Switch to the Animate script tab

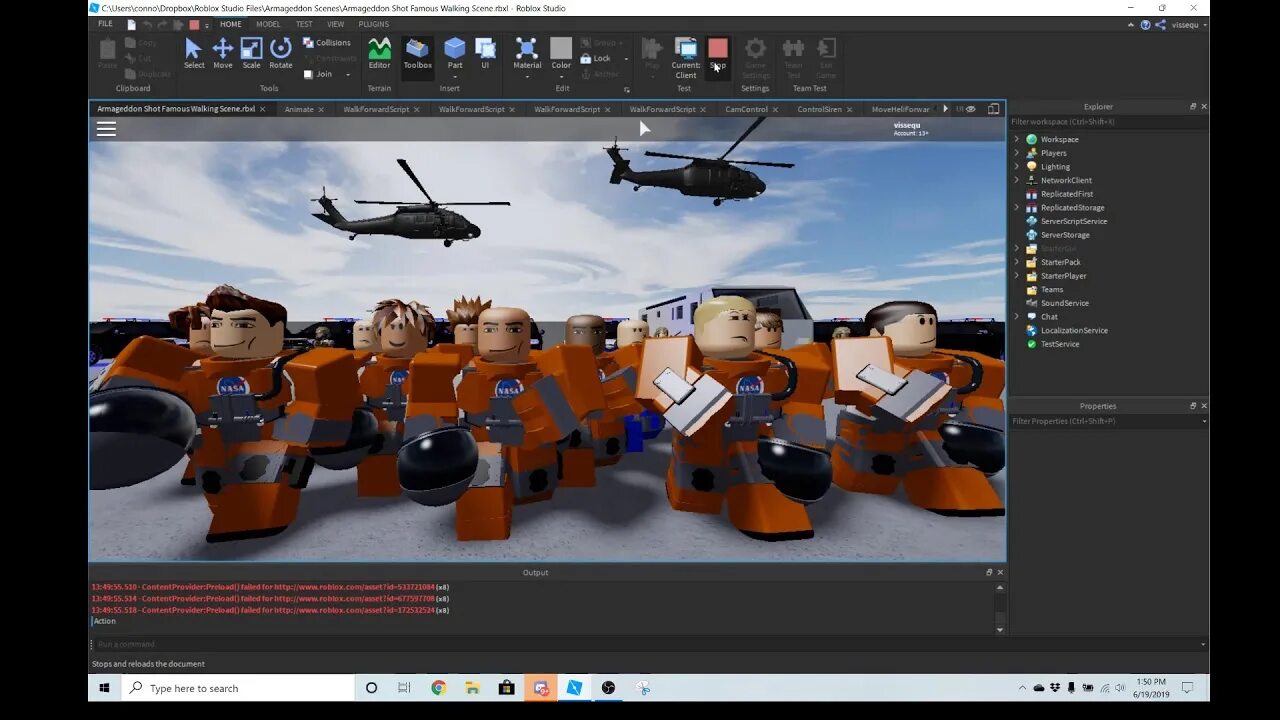click(x=299, y=109)
